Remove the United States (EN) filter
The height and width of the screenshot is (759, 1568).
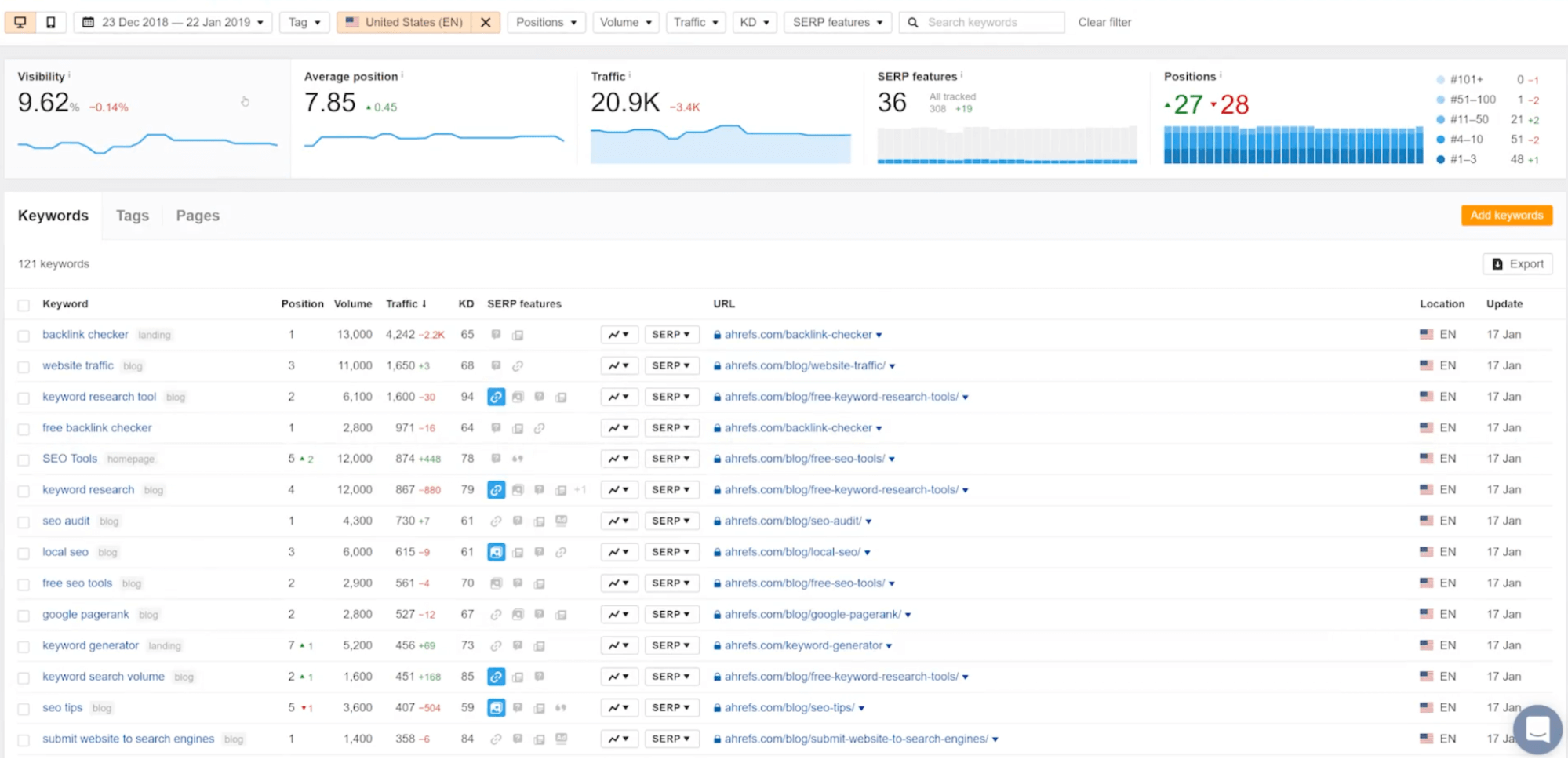pyautogui.click(x=486, y=22)
